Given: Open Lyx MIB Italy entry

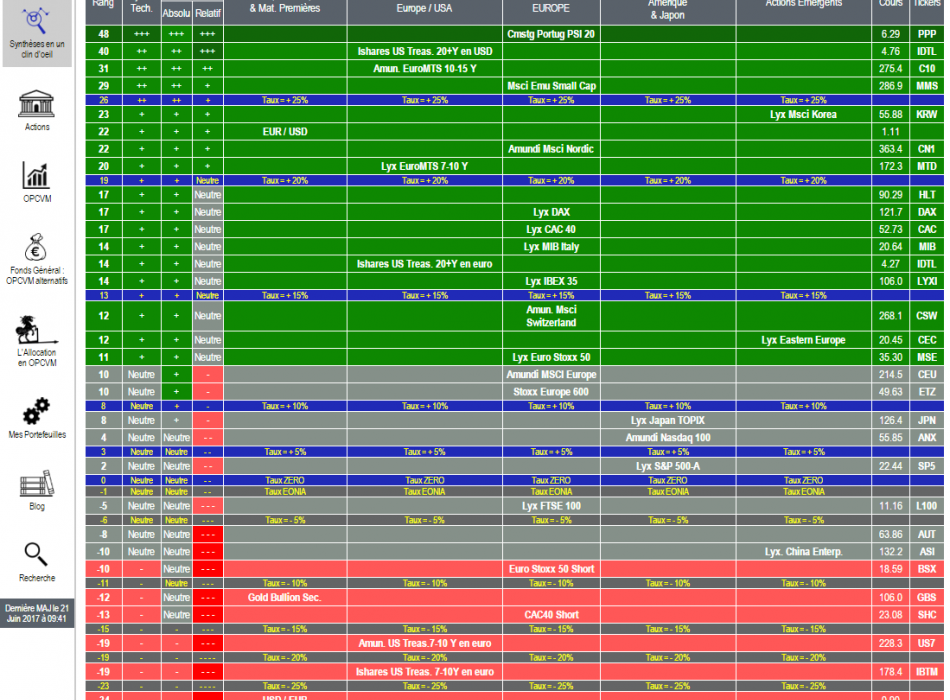Looking at the screenshot, I should (x=551, y=247).
